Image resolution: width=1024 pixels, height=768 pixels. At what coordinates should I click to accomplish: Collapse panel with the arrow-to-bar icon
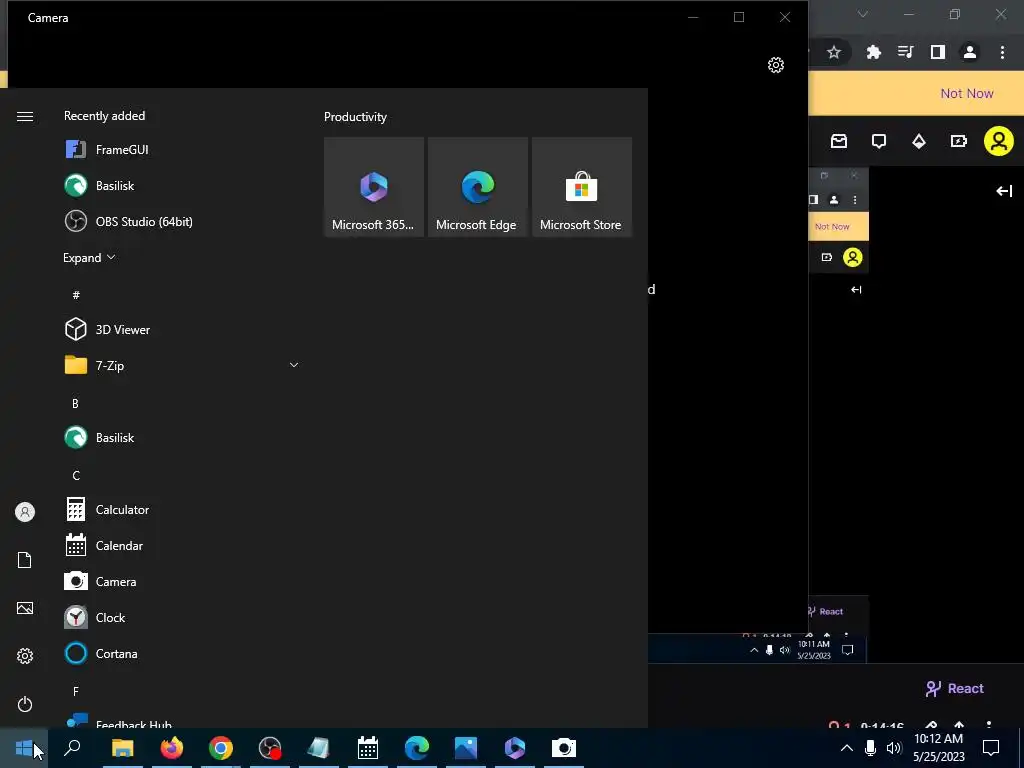(1004, 191)
